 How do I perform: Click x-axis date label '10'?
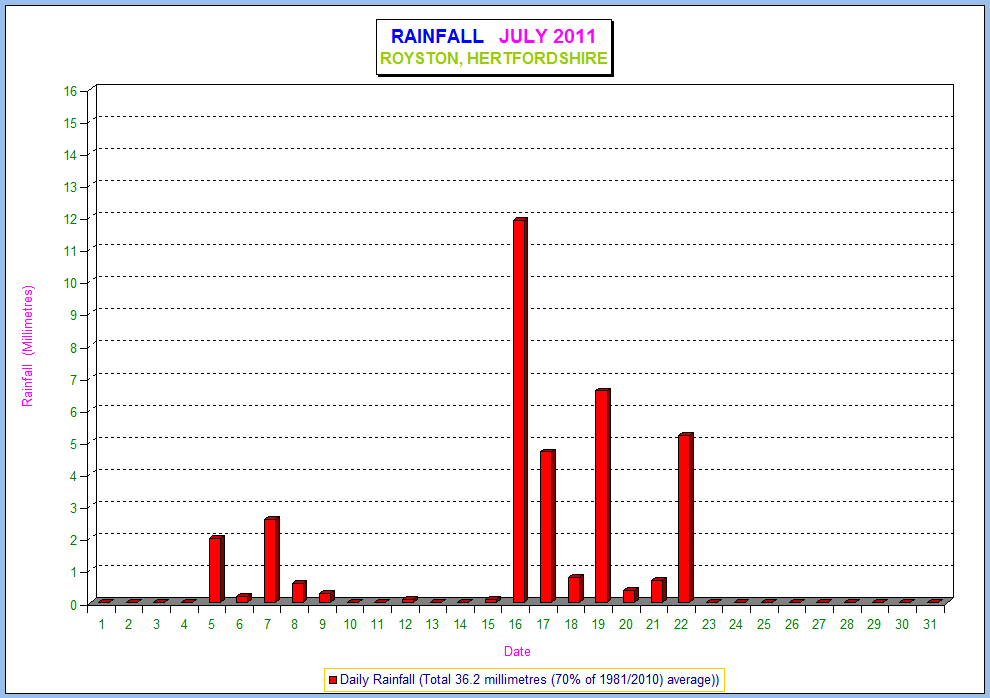[350, 624]
